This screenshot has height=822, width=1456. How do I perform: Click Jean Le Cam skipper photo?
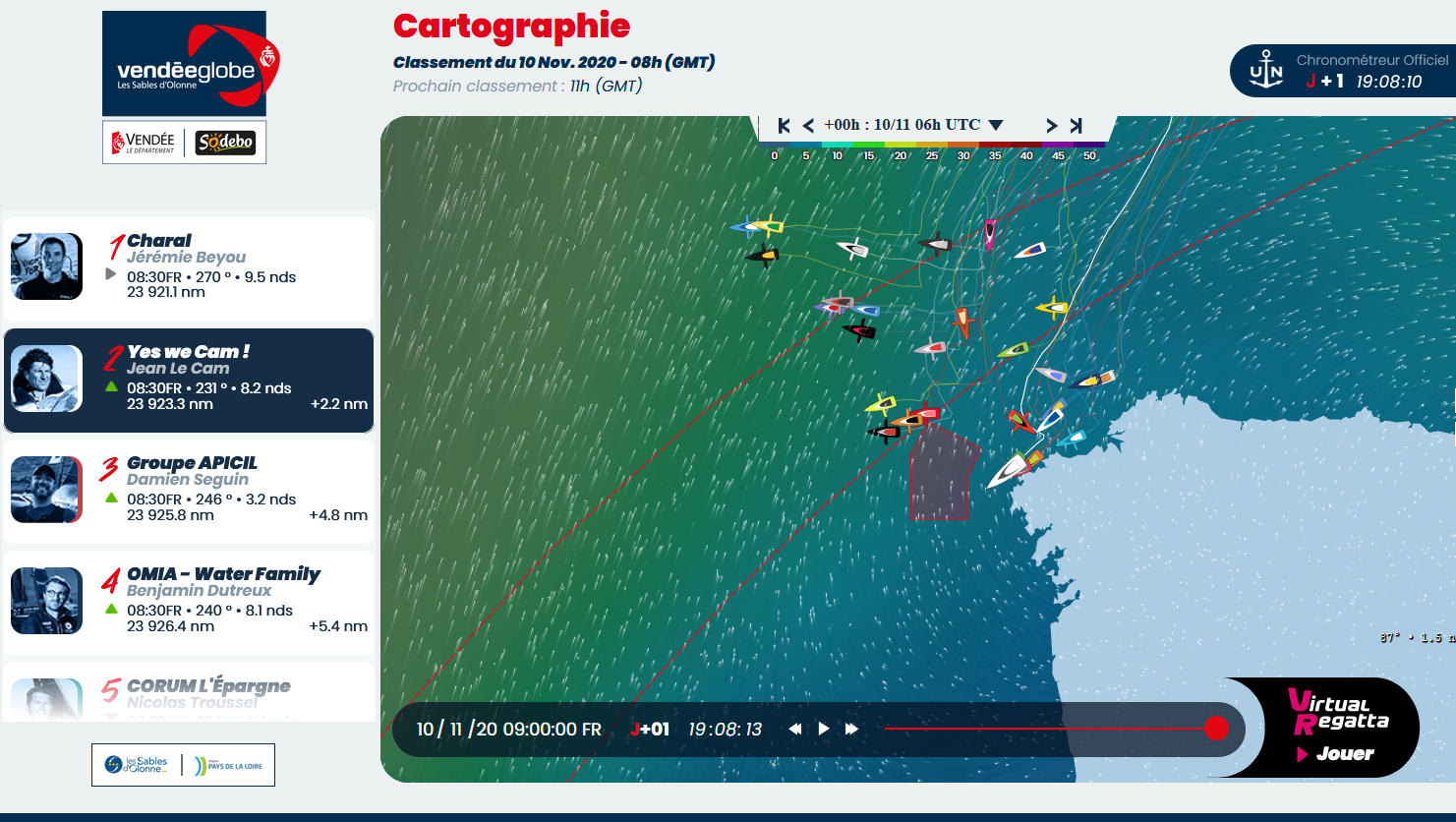pyautogui.click(x=46, y=379)
